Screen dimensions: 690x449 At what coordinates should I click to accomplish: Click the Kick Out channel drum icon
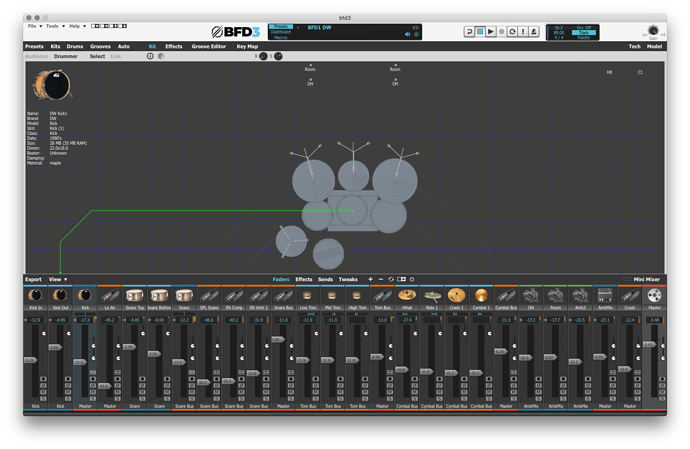(60, 295)
